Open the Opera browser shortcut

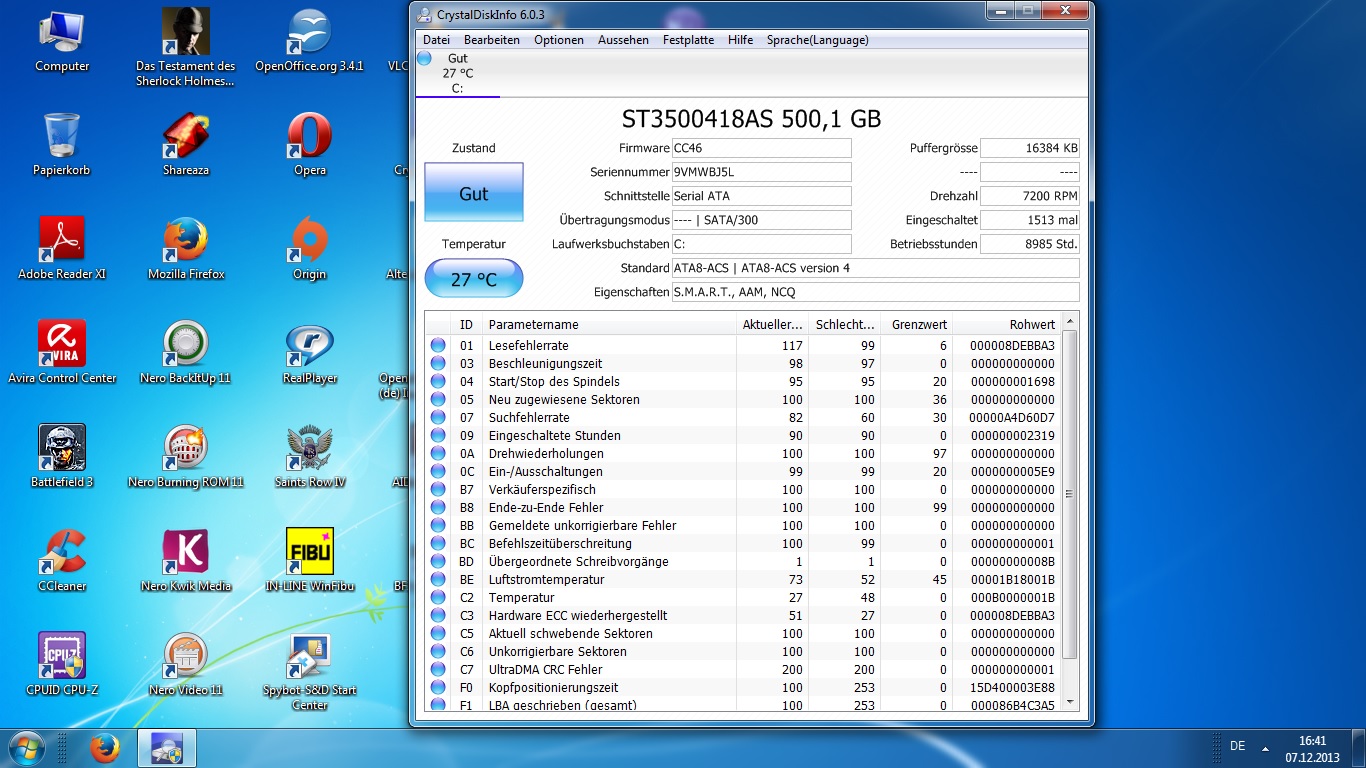coord(310,144)
